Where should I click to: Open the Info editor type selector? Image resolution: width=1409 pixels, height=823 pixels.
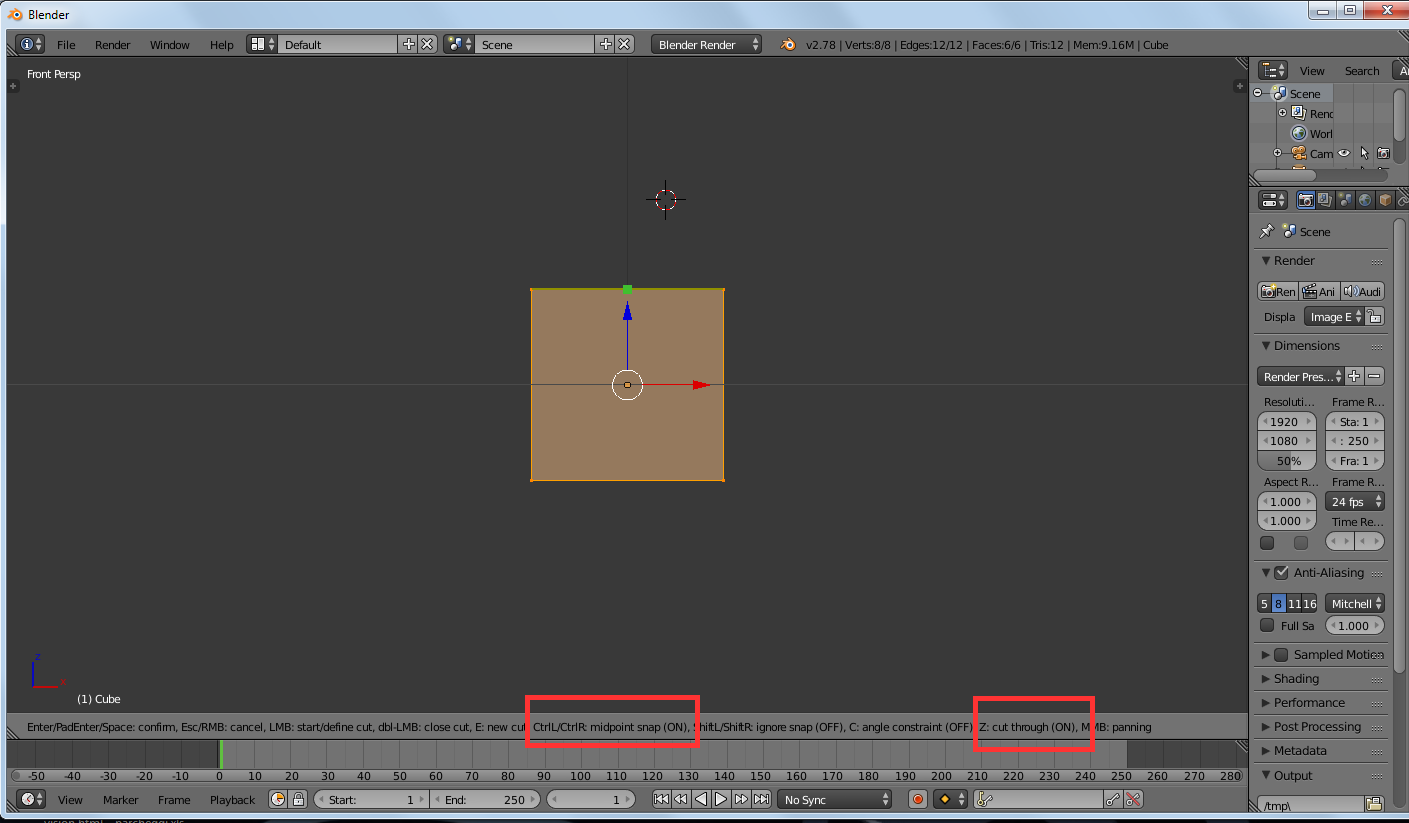30,44
